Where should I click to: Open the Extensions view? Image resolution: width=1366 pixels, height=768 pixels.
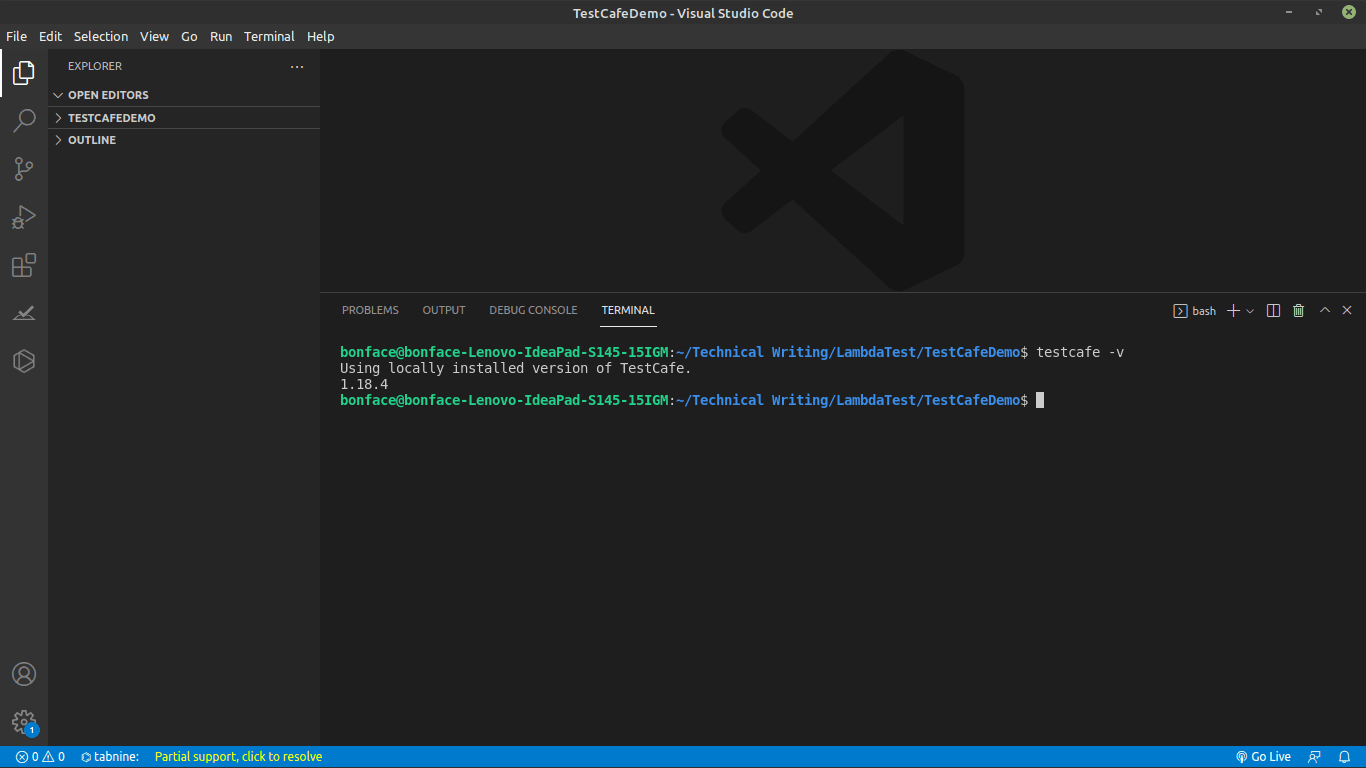(23, 265)
